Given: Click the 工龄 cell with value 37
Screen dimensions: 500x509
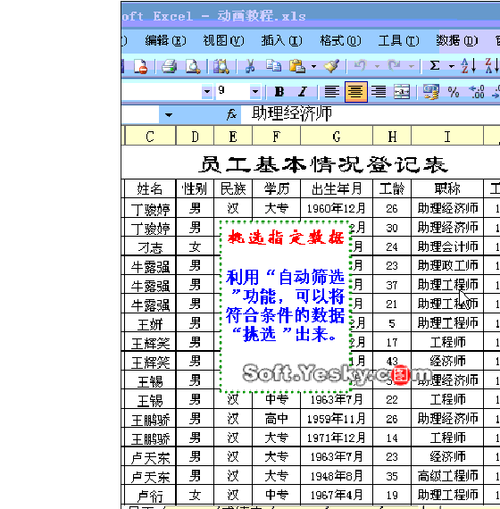Looking at the screenshot, I should pyautogui.click(x=392, y=285).
